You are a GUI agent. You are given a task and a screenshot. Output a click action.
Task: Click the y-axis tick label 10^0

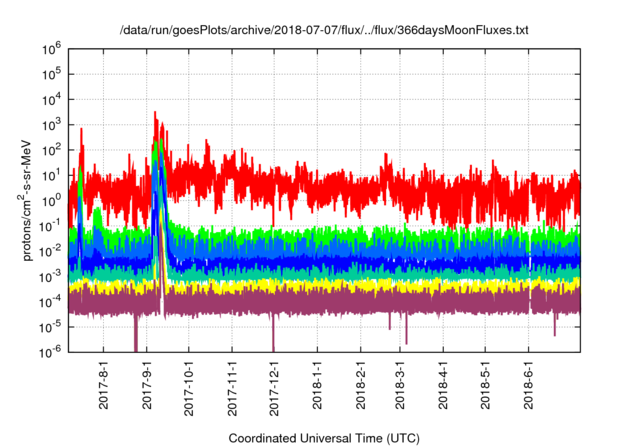pyautogui.click(x=52, y=199)
